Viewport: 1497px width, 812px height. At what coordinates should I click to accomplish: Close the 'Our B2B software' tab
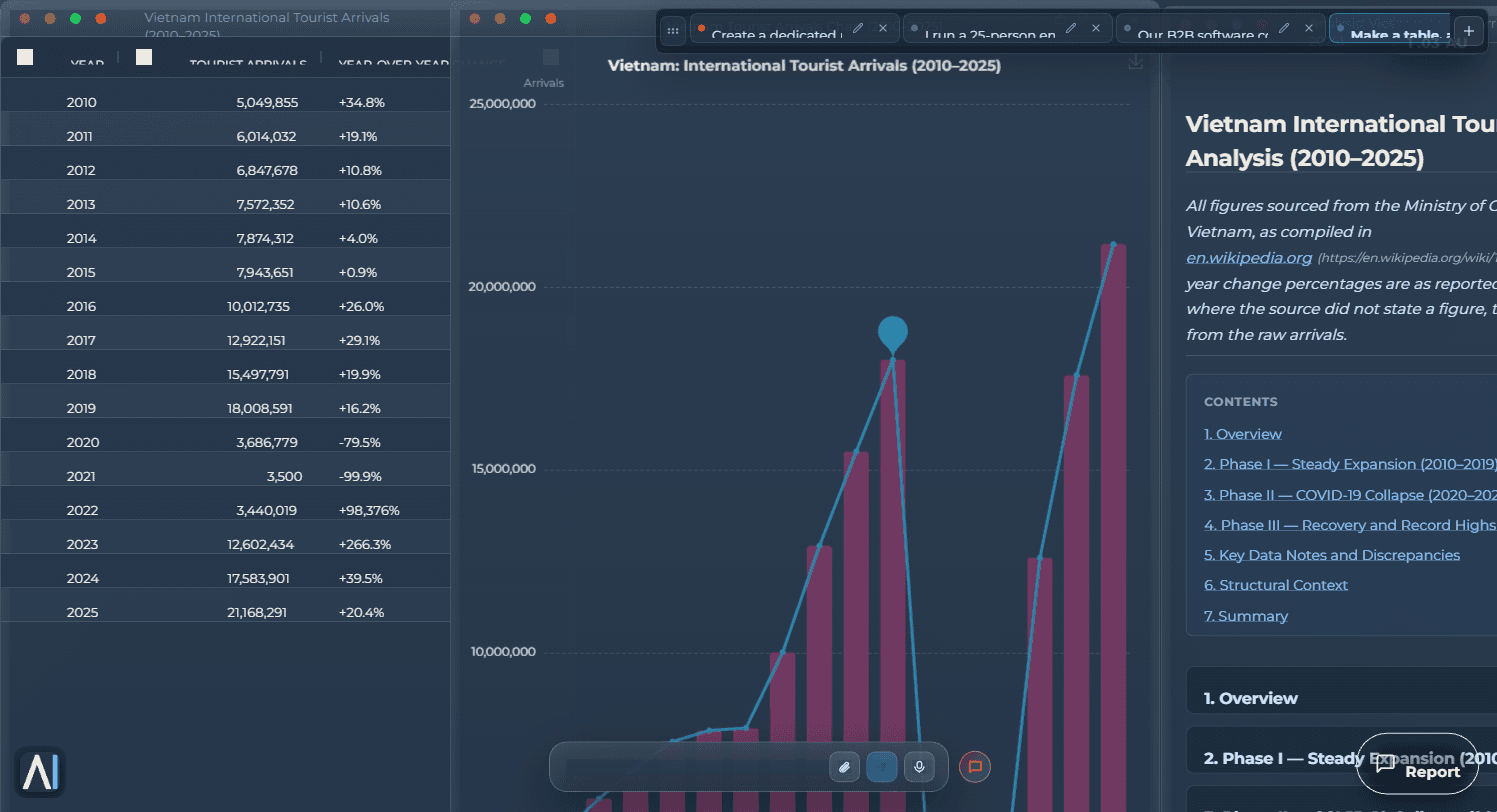click(x=1309, y=28)
